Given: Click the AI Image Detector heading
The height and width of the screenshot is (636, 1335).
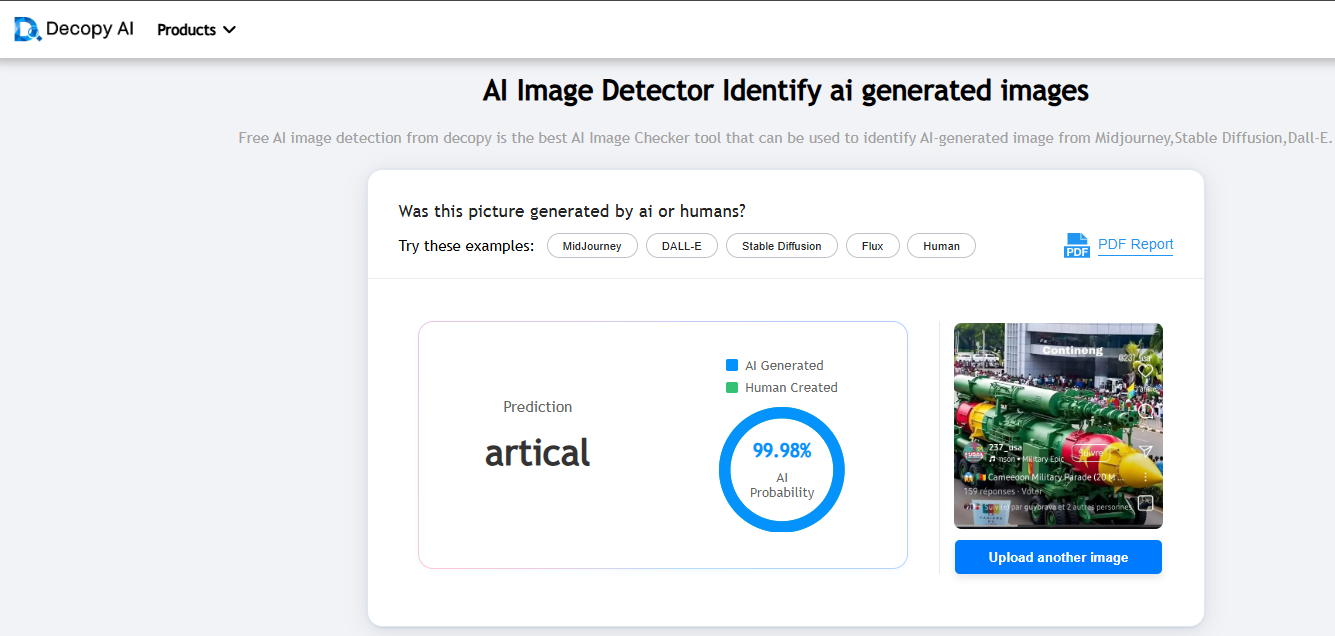Looking at the screenshot, I should pyautogui.click(x=786, y=91).
